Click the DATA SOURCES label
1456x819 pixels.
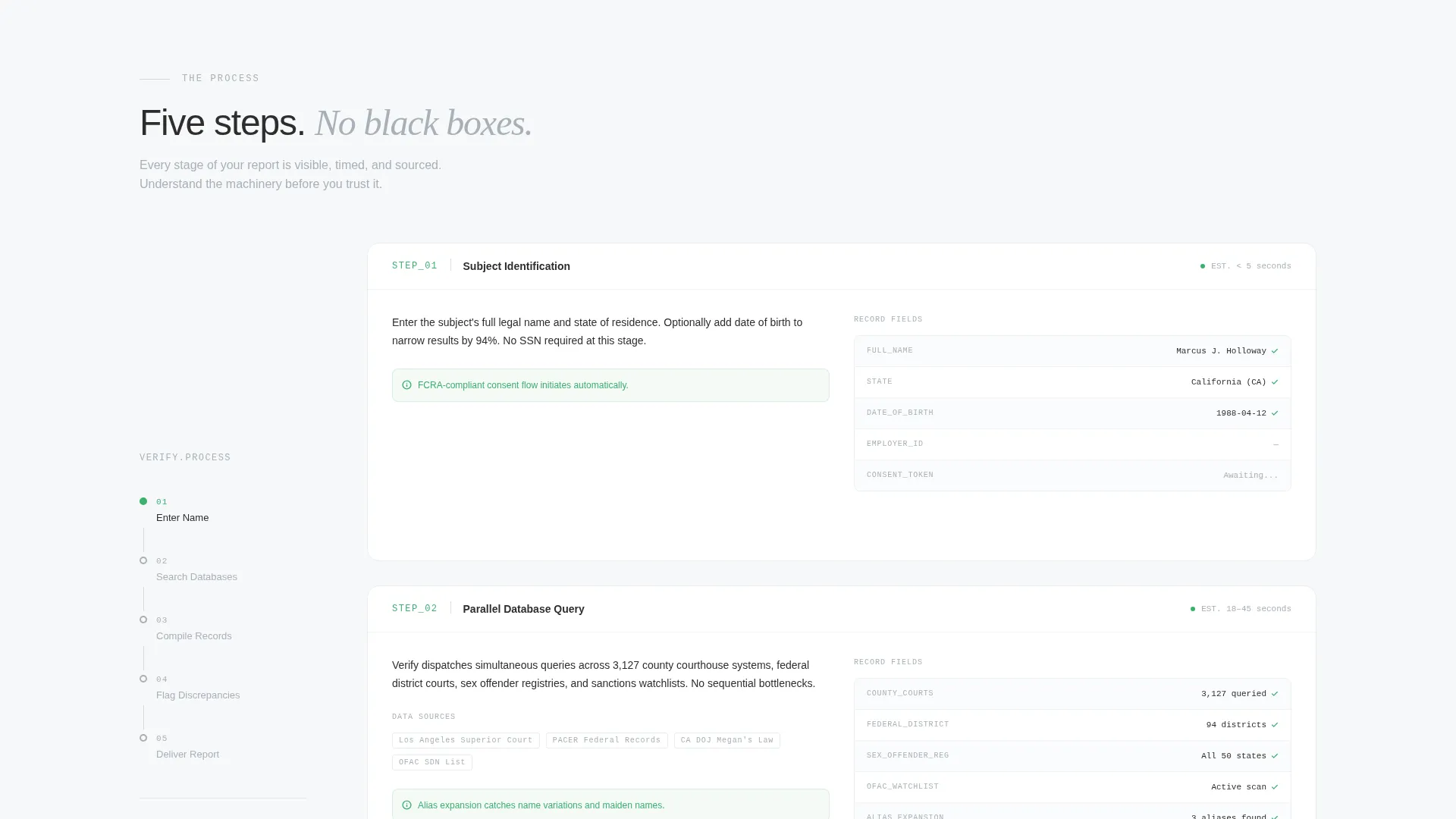[x=424, y=717]
